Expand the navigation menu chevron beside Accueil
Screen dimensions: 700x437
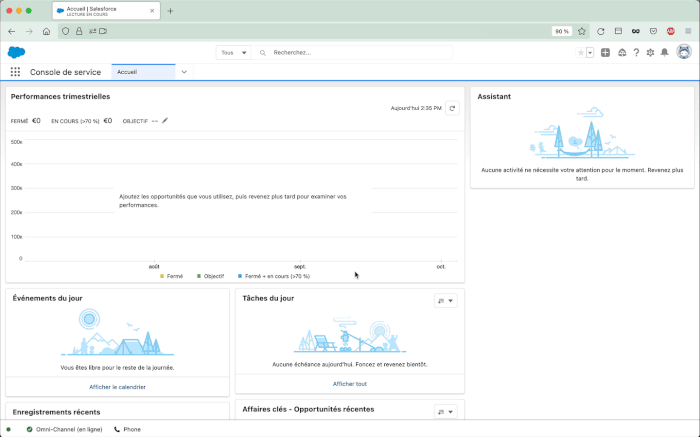pyautogui.click(x=184, y=72)
